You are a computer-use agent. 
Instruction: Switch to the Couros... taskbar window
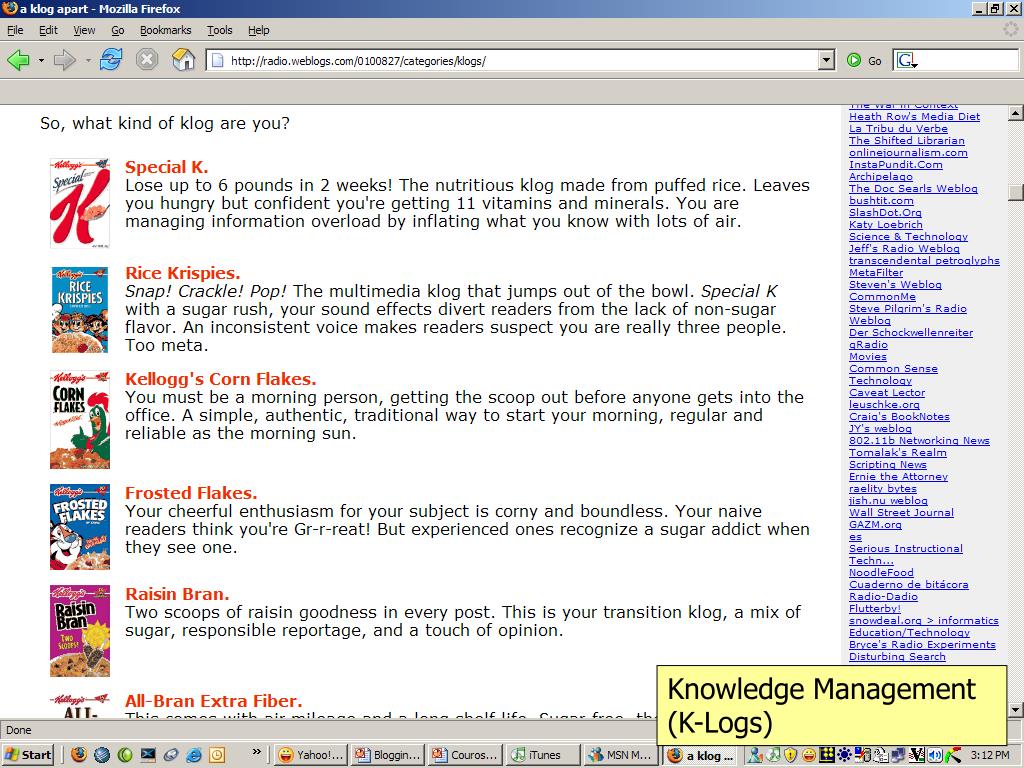point(465,755)
